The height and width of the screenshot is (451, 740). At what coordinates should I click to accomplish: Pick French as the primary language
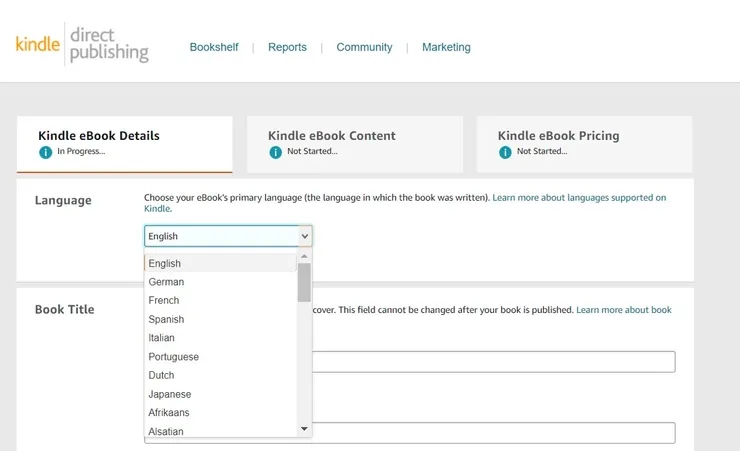164,300
